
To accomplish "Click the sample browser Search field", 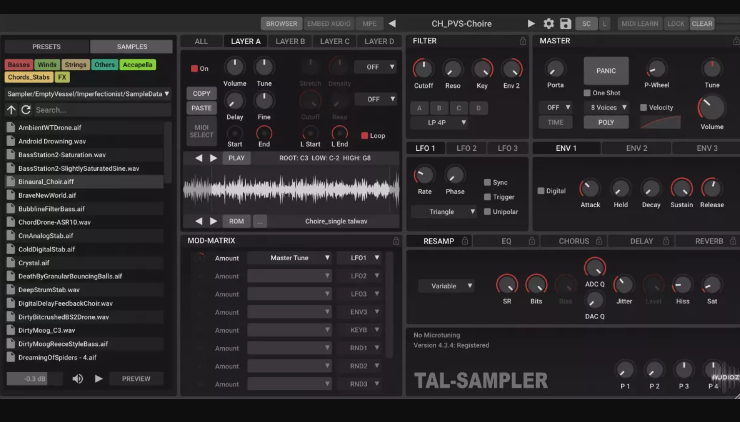I will tap(102, 110).
